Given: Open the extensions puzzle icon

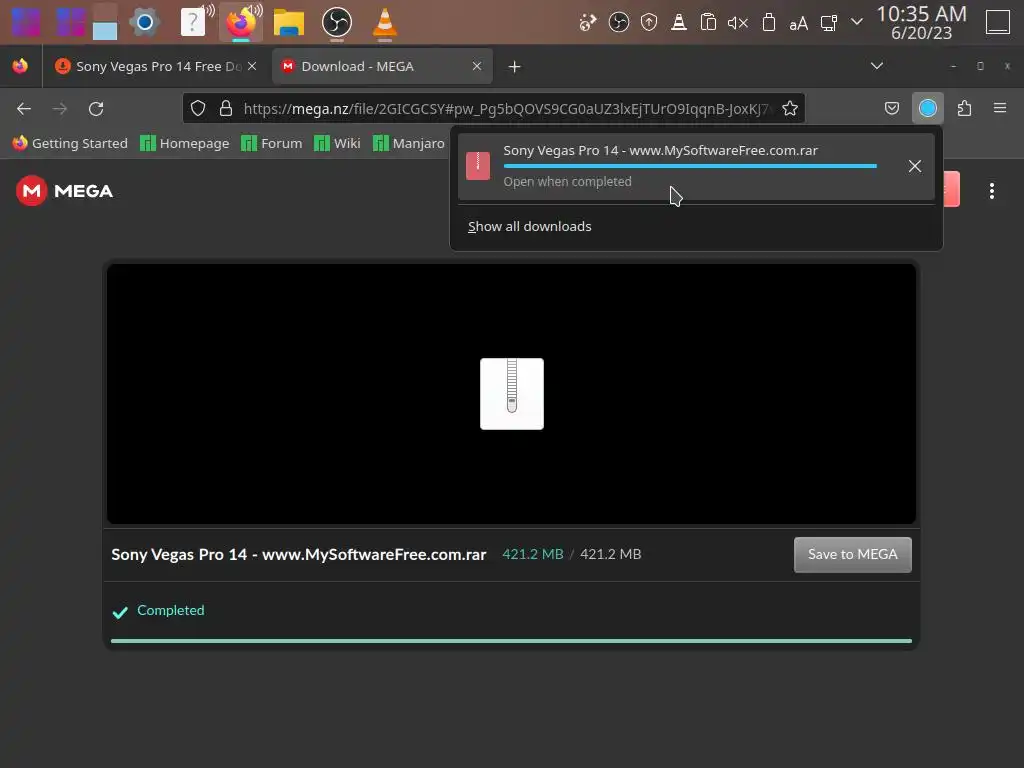Looking at the screenshot, I should coord(964,108).
